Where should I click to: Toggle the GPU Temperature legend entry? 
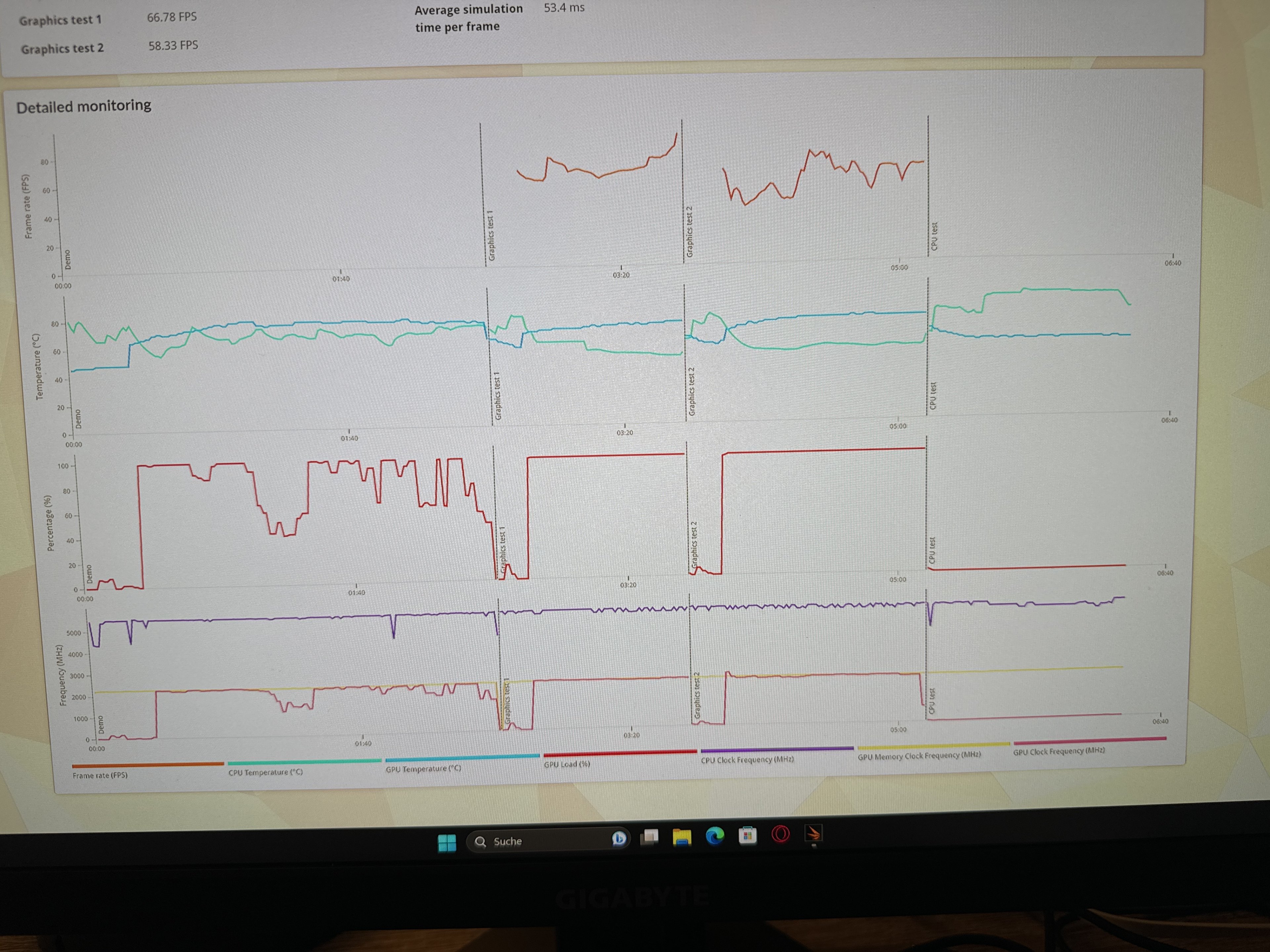(x=423, y=769)
